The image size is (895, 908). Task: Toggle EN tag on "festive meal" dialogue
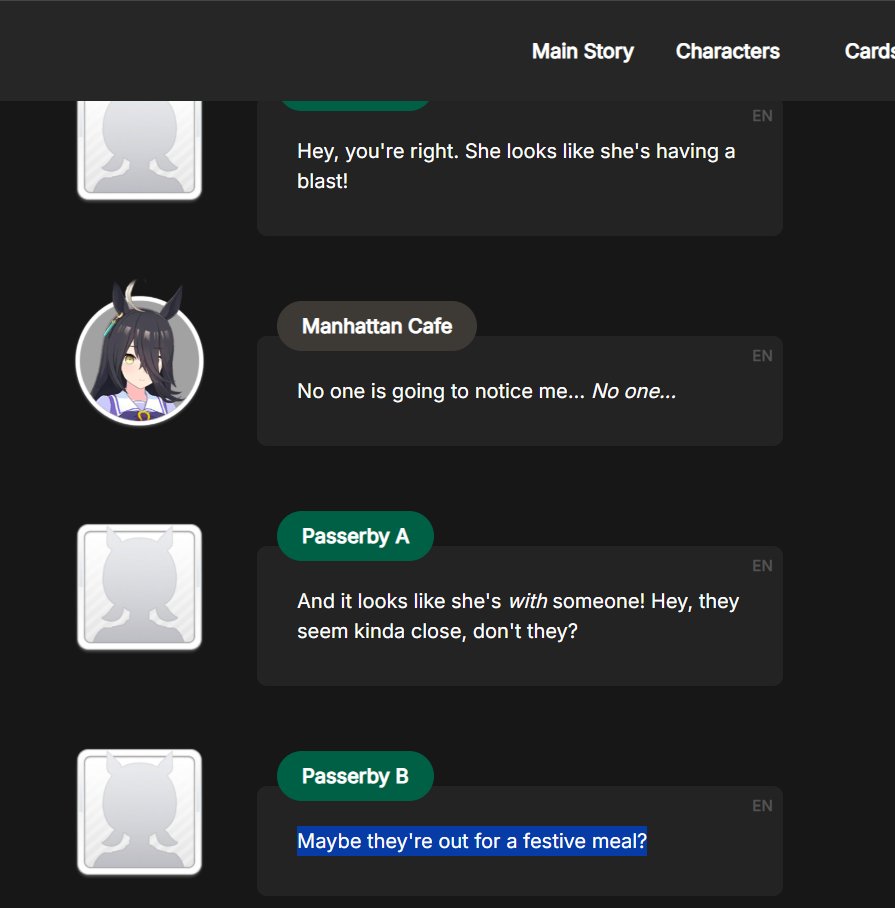pyautogui.click(x=762, y=806)
